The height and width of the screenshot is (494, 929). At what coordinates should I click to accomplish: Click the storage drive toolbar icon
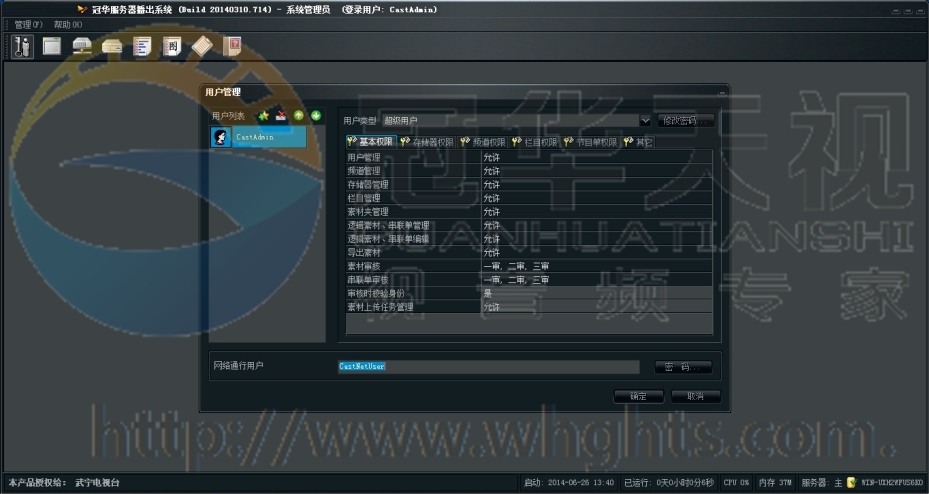click(x=112, y=47)
